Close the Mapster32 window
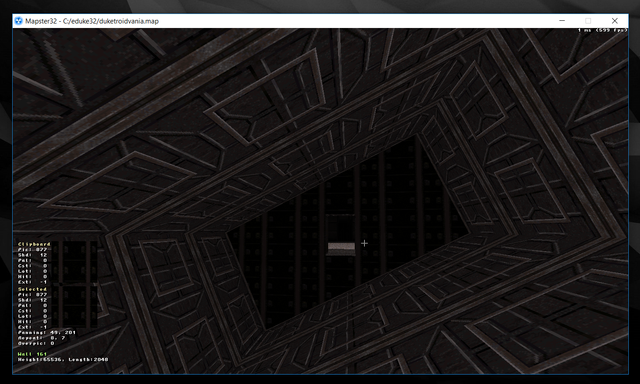The width and height of the screenshot is (640, 384). tap(614, 21)
